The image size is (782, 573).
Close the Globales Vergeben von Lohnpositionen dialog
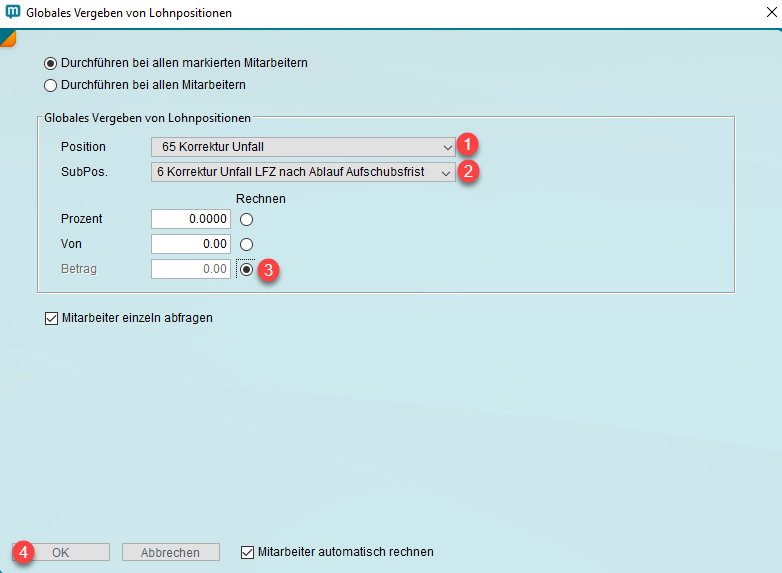[x=766, y=13]
